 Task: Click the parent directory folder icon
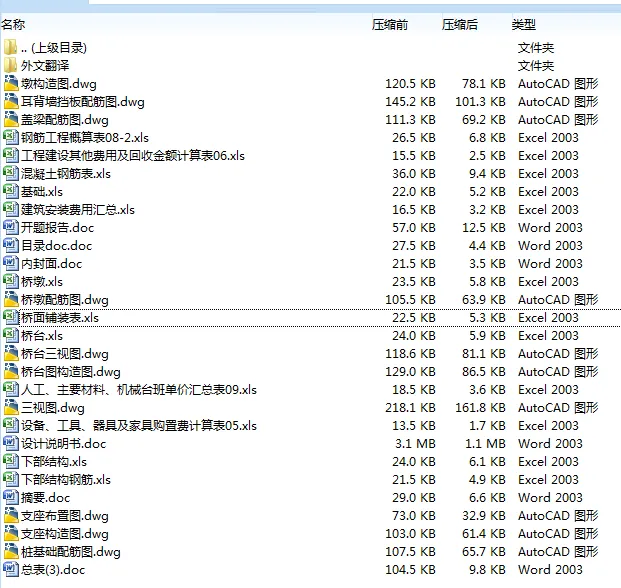(x=11, y=48)
